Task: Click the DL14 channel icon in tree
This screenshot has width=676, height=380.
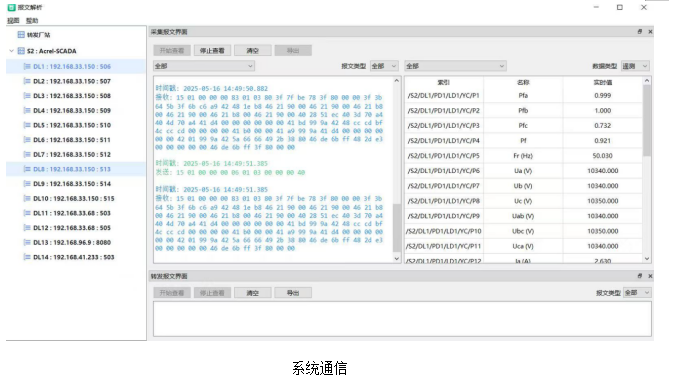Action: (27, 257)
